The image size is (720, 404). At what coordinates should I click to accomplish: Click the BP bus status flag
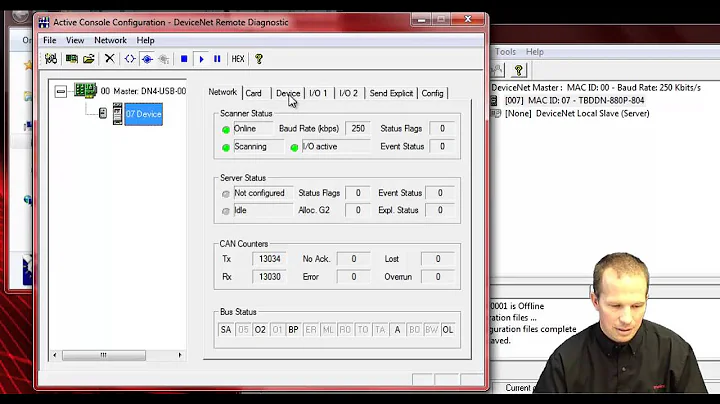[x=293, y=330]
